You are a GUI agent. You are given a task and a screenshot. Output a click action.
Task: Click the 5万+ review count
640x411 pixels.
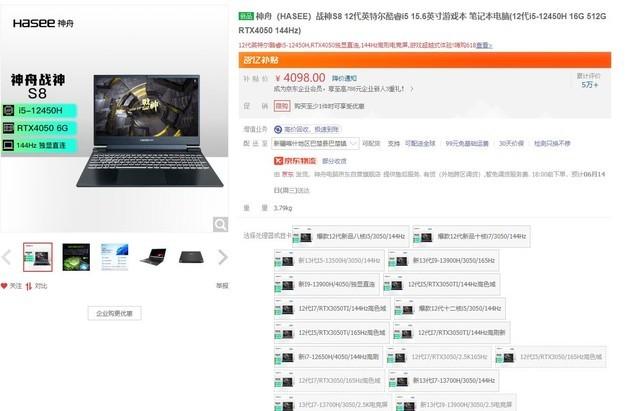tap(589, 85)
